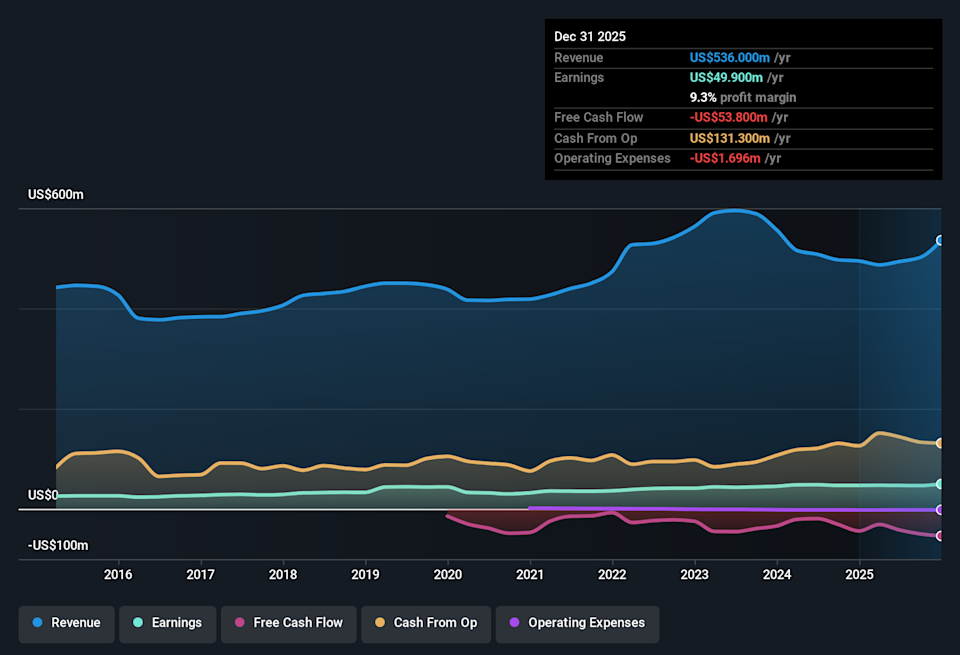Screen dimensions: 960x655
Task: Toggle the Revenue legend series
Action: tap(67, 623)
